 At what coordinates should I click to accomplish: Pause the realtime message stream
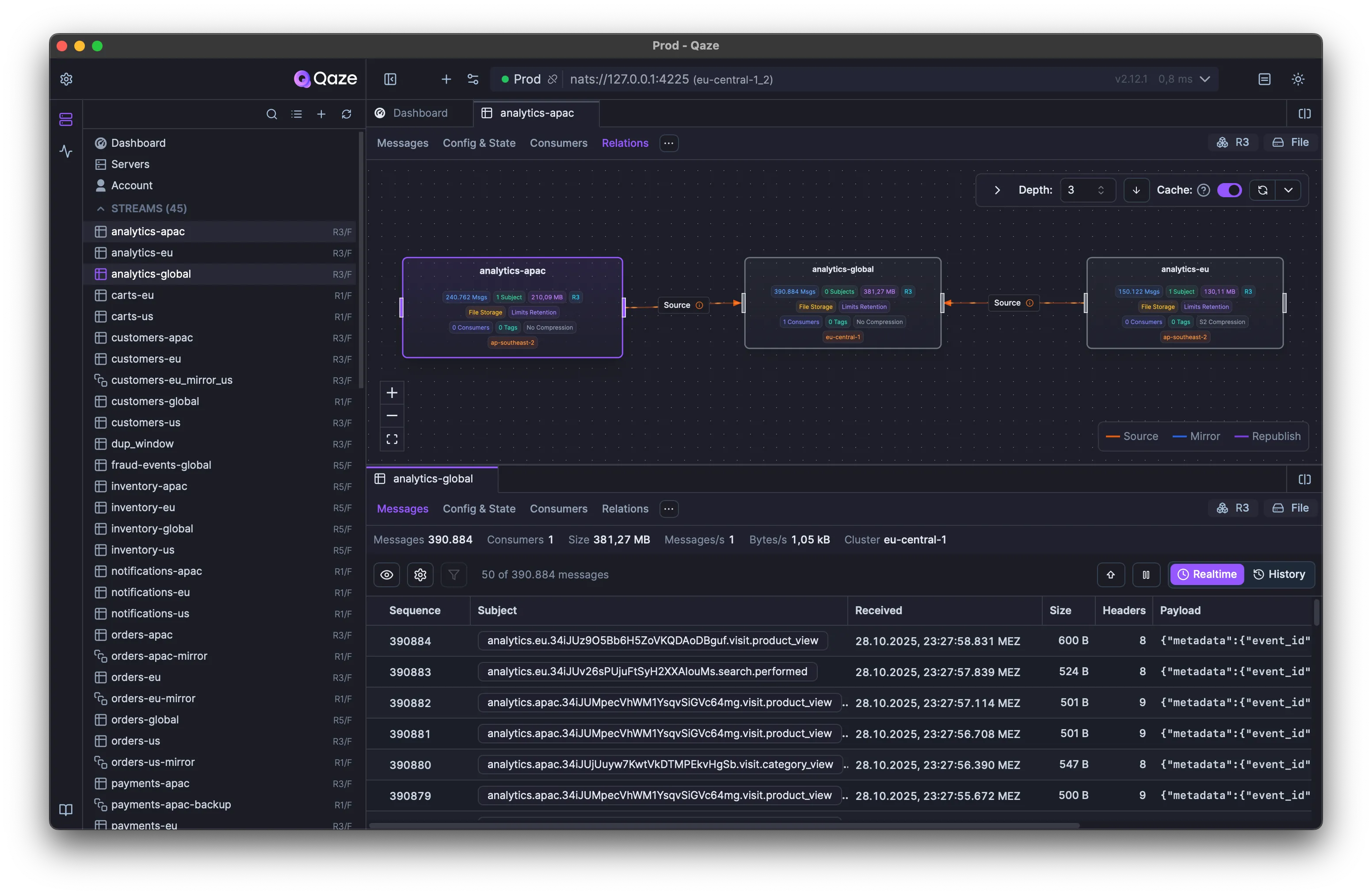click(x=1146, y=574)
